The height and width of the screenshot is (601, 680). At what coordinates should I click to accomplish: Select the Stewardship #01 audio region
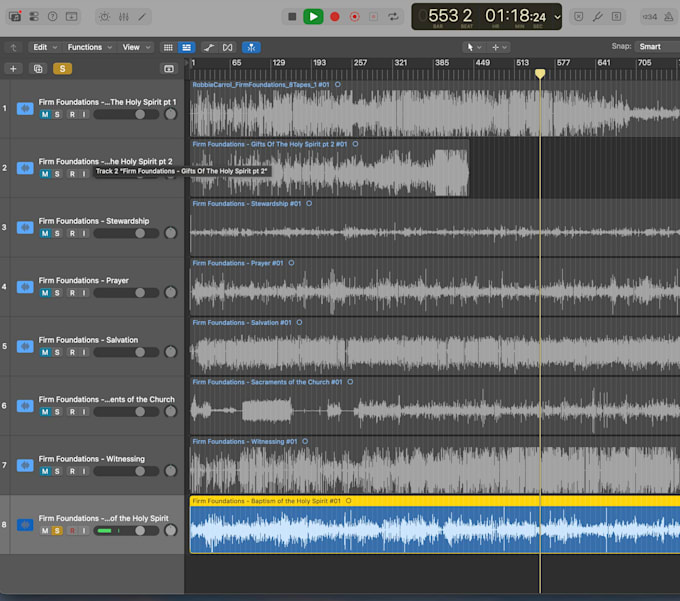pos(435,228)
